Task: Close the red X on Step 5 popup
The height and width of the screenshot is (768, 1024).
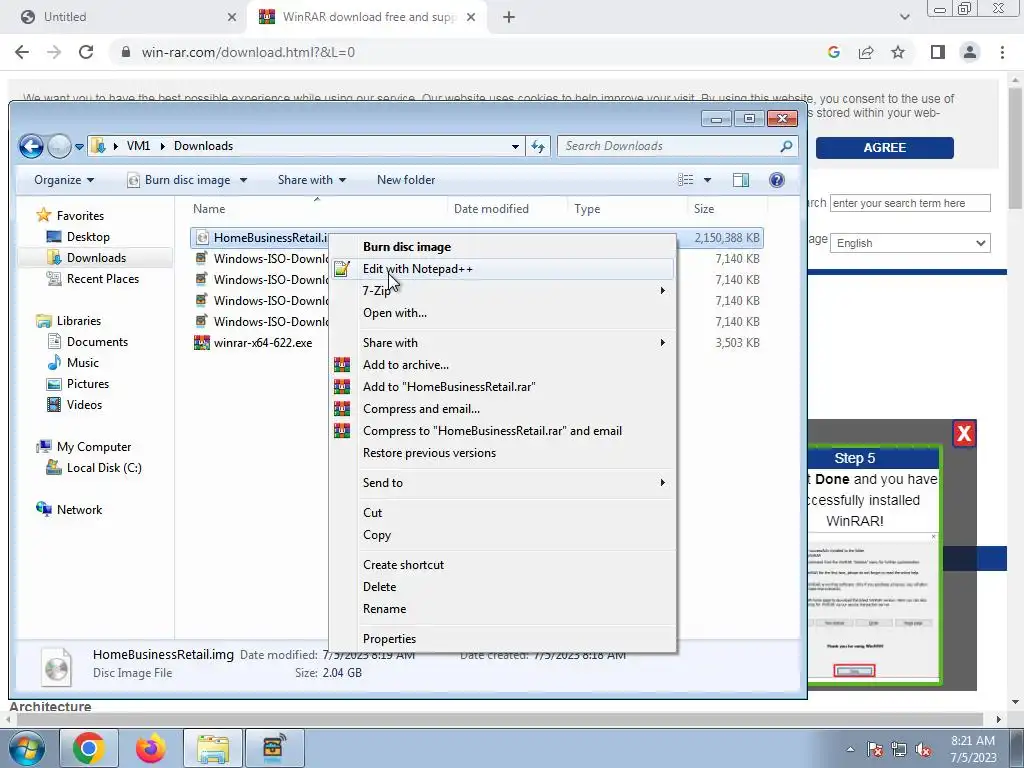Action: point(964,433)
